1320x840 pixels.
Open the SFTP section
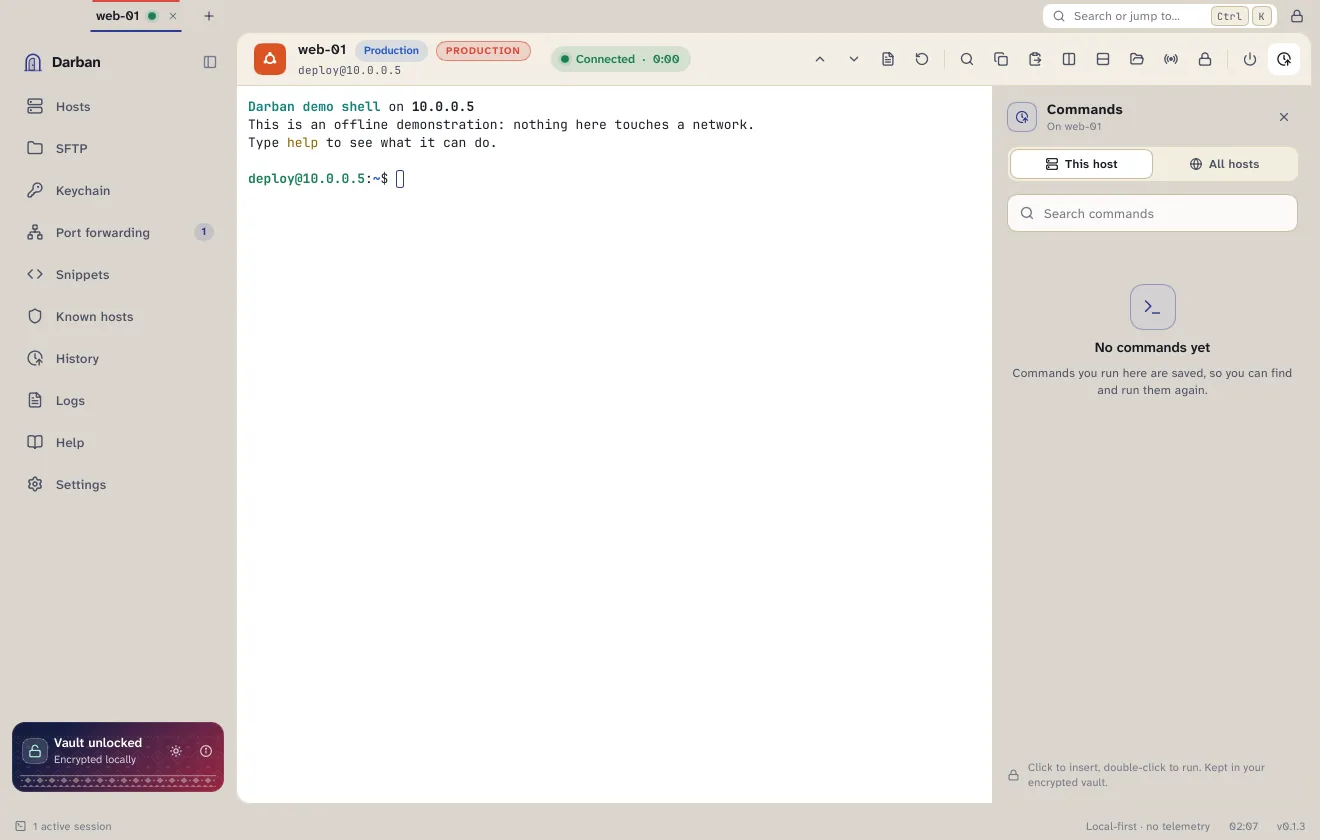pos(119,148)
